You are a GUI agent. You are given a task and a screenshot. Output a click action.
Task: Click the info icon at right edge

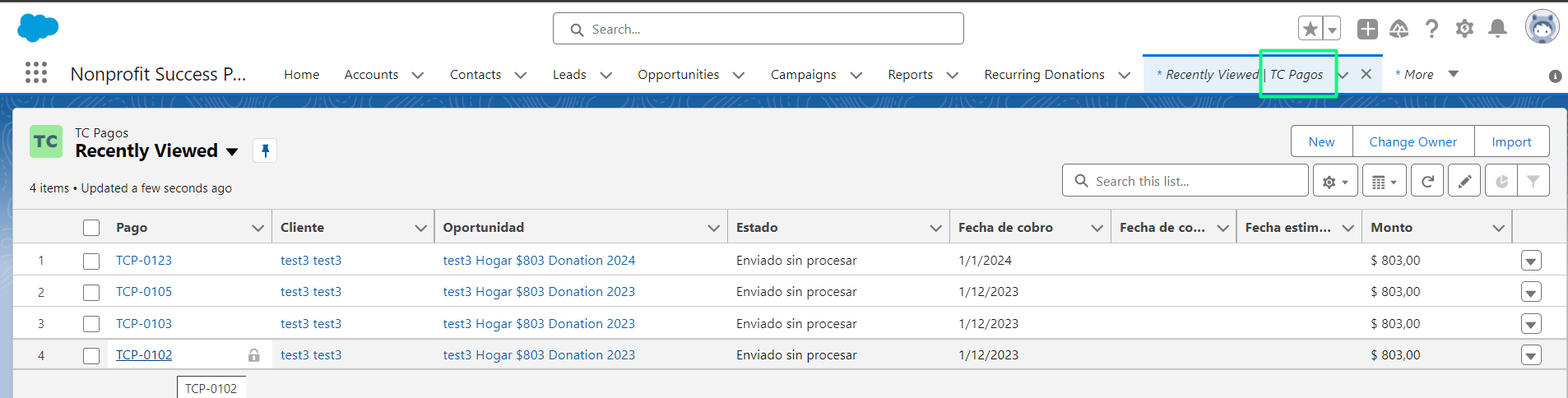(x=1555, y=76)
